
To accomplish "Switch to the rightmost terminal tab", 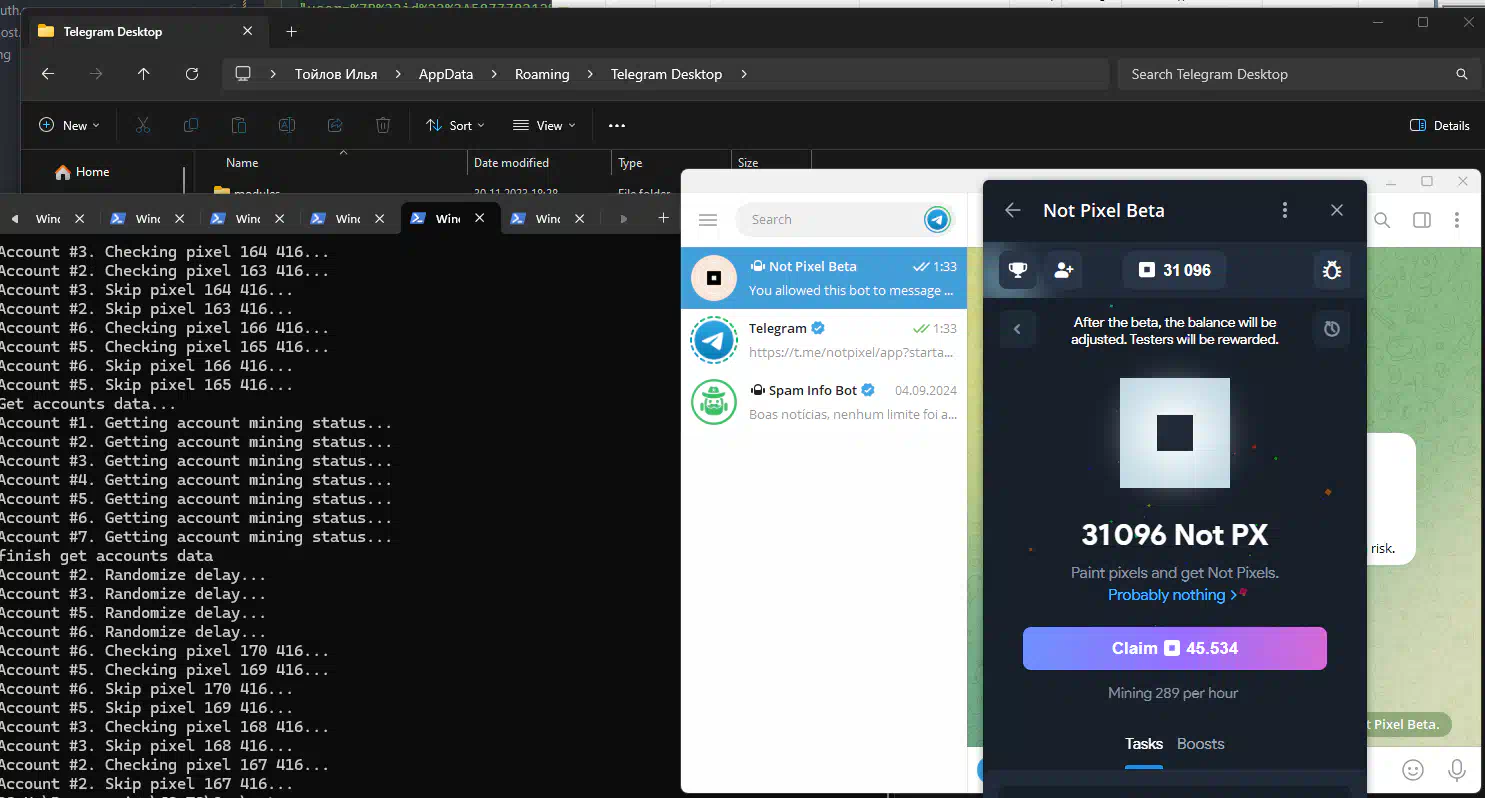I will click(548, 218).
